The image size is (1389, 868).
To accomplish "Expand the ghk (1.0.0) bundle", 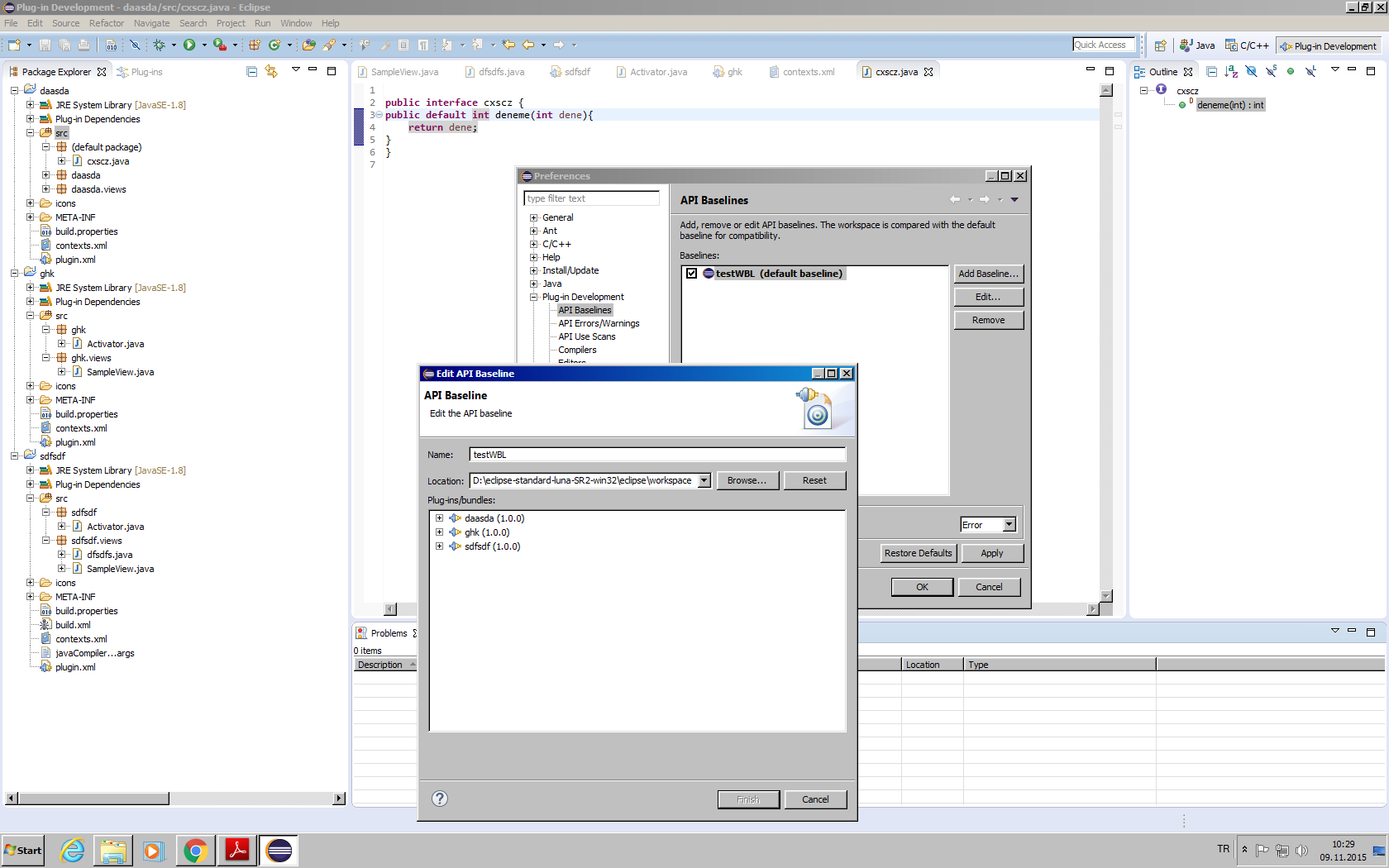I will tap(439, 532).
